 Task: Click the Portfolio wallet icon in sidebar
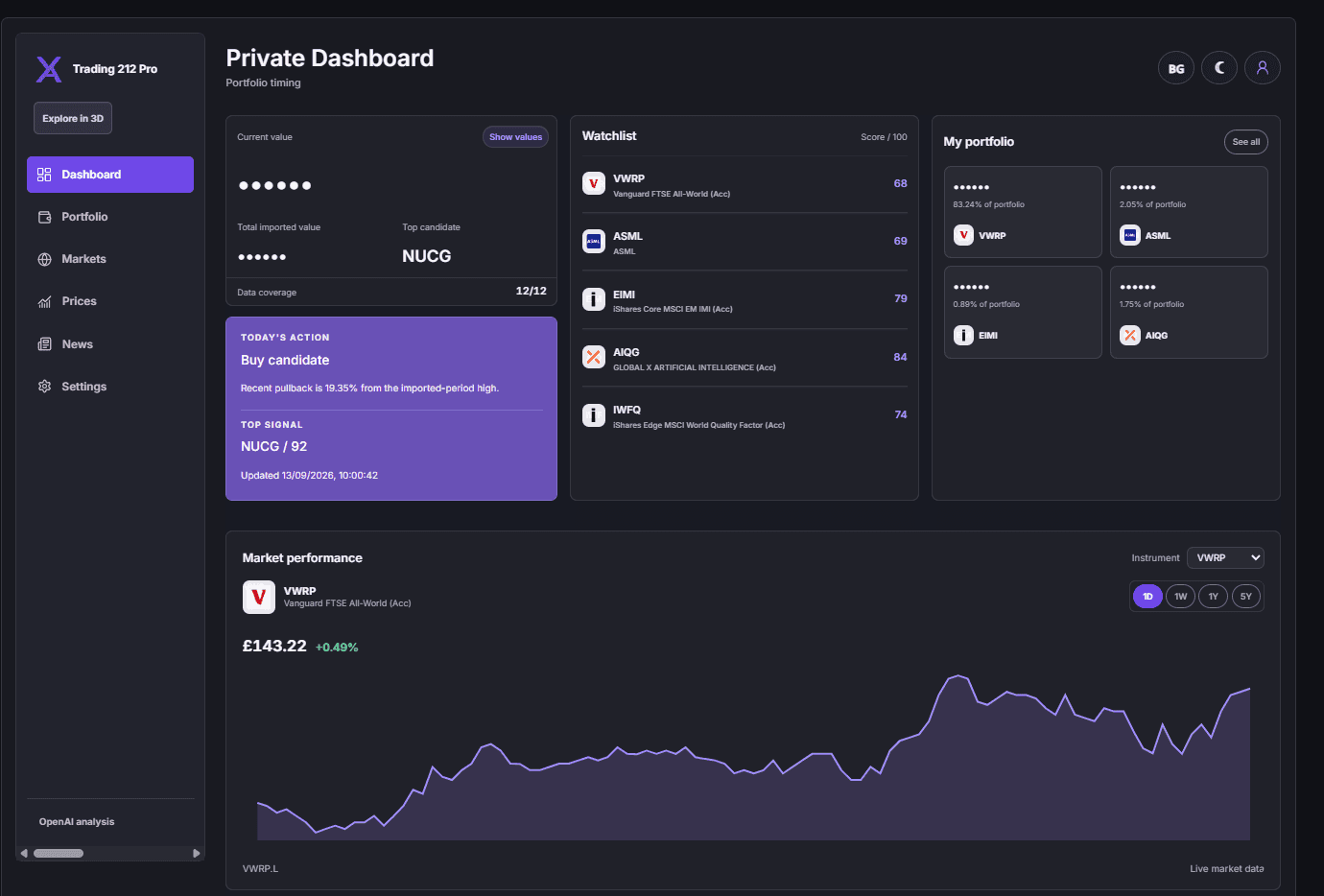pyautogui.click(x=44, y=217)
